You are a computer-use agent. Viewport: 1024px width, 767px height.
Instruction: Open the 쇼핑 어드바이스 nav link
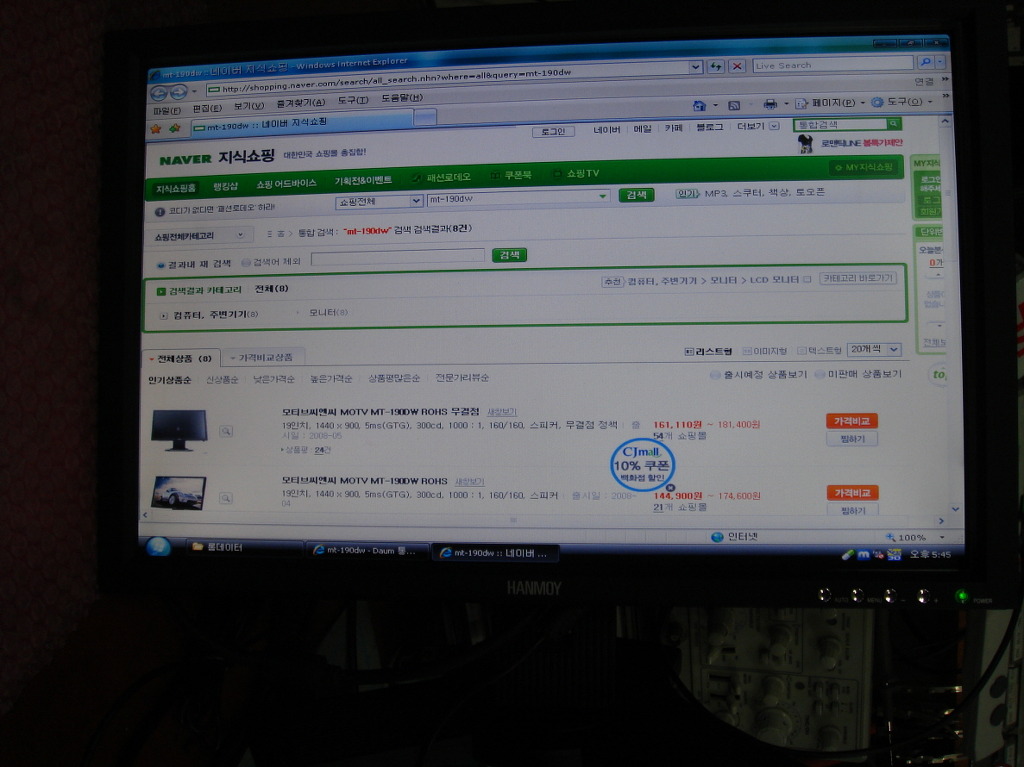[286, 184]
